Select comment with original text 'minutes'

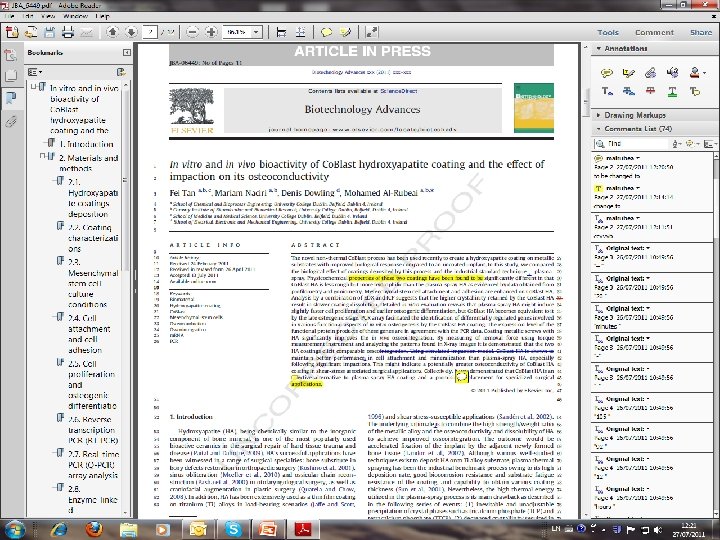[x=652, y=317]
